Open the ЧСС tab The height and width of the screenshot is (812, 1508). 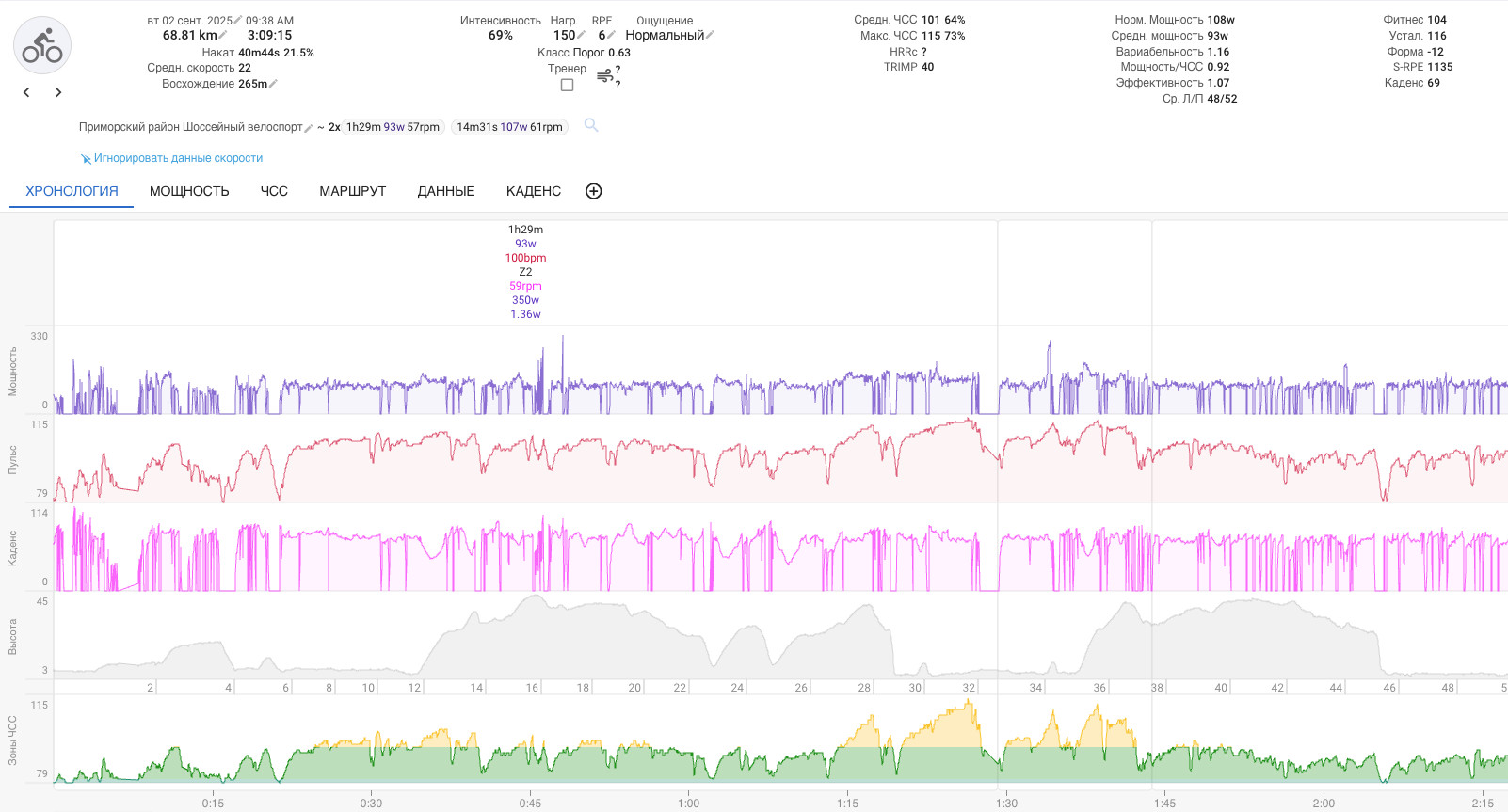[274, 191]
